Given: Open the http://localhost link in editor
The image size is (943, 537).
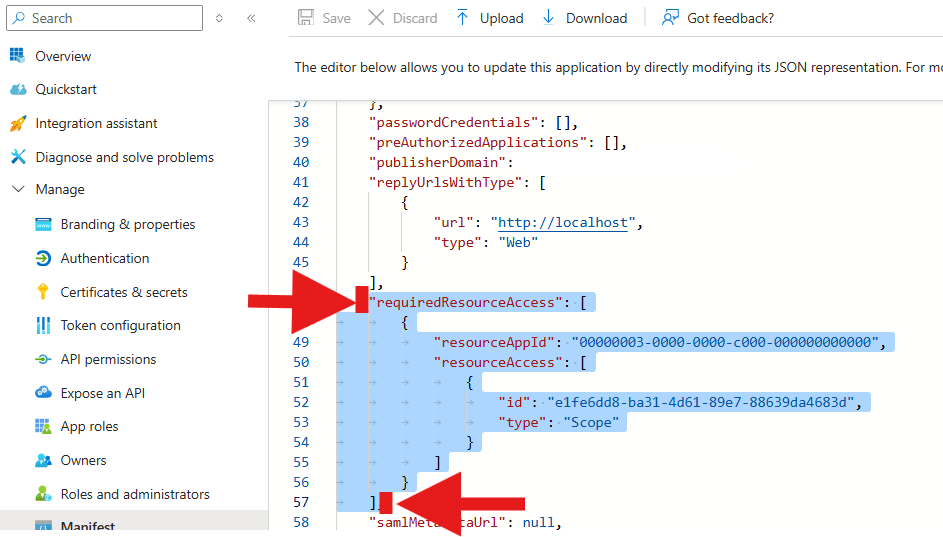Looking at the screenshot, I should point(563,223).
